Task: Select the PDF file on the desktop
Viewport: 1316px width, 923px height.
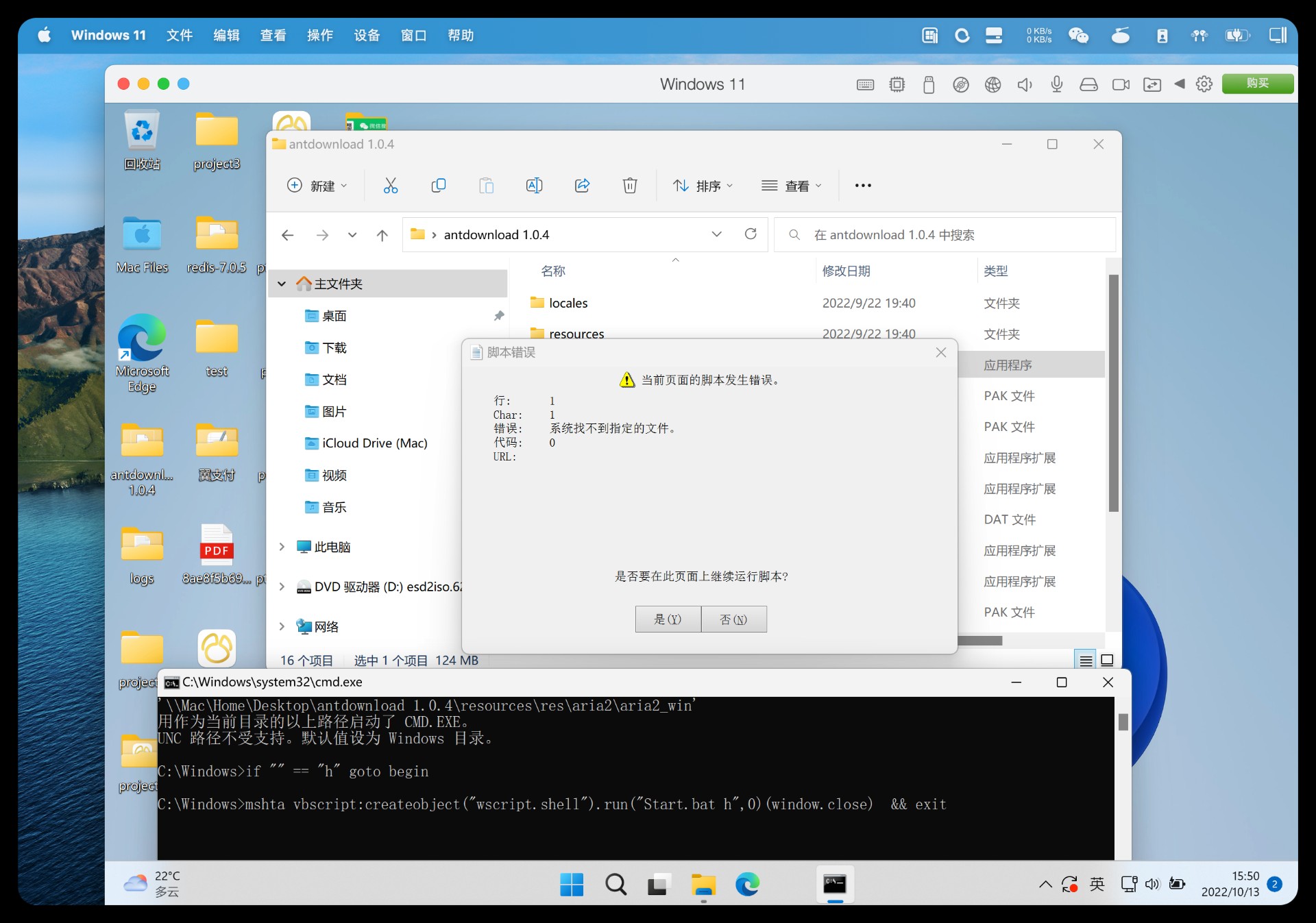Action: point(217,554)
